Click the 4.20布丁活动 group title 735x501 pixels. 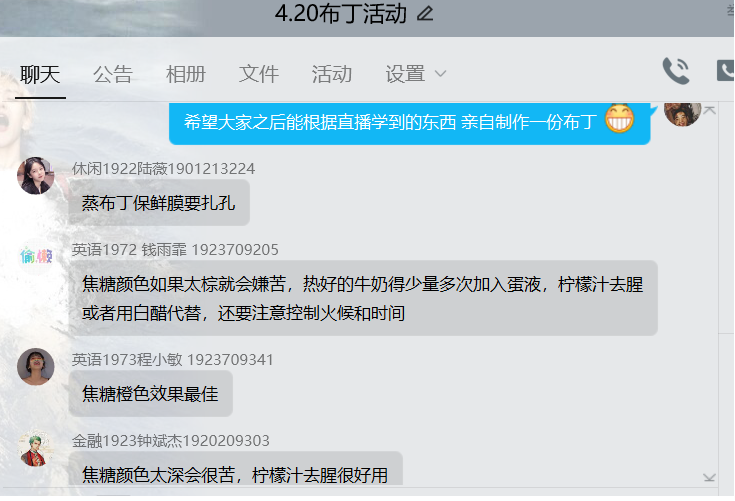click(341, 13)
